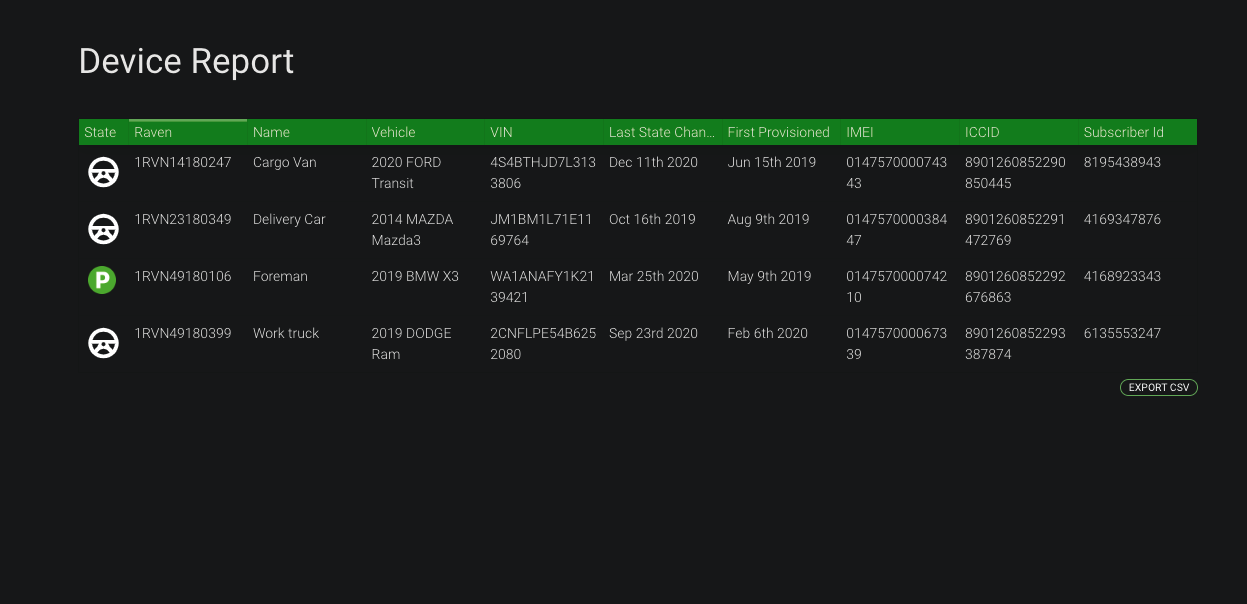Click the steering wheel icon for Work truck
Image resolution: width=1247 pixels, height=604 pixels.
point(102,344)
